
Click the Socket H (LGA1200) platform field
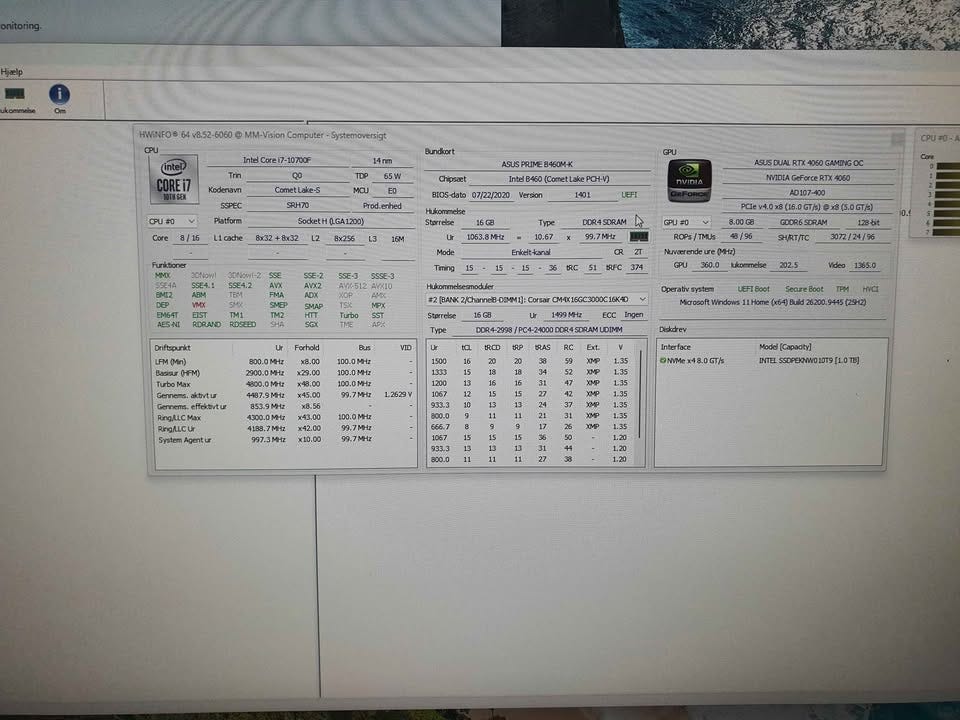coord(331,221)
